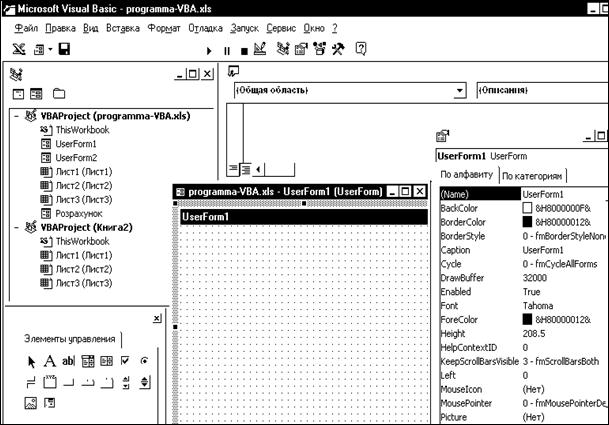Select ScrollBar tool in toolbox
This screenshot has height=425, width=609.
(x=126, y=383)
